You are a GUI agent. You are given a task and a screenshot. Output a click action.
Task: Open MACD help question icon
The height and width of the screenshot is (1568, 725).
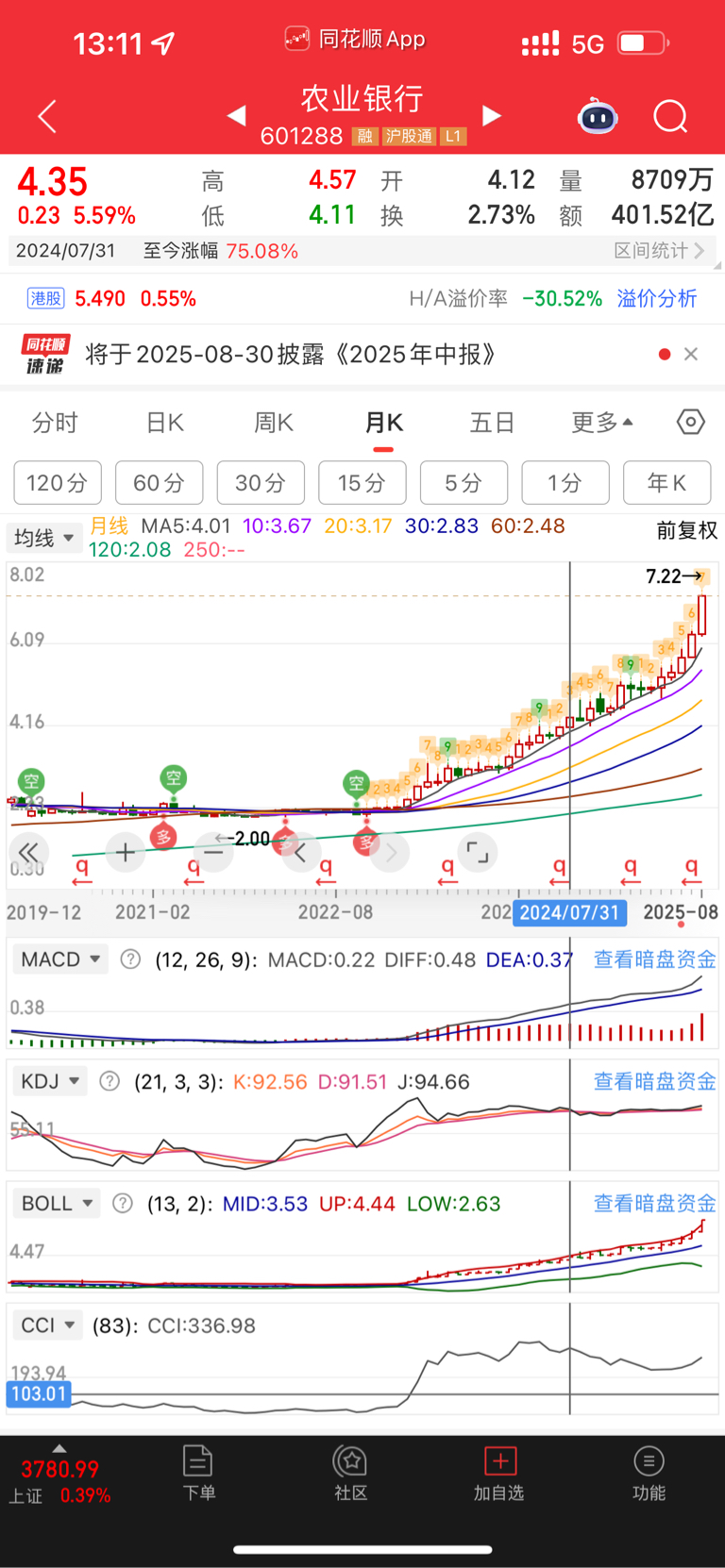pos(130,959)
